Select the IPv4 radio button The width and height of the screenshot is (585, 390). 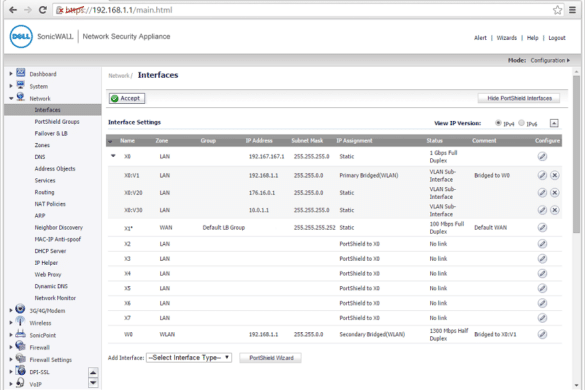(x=498, y=123)
